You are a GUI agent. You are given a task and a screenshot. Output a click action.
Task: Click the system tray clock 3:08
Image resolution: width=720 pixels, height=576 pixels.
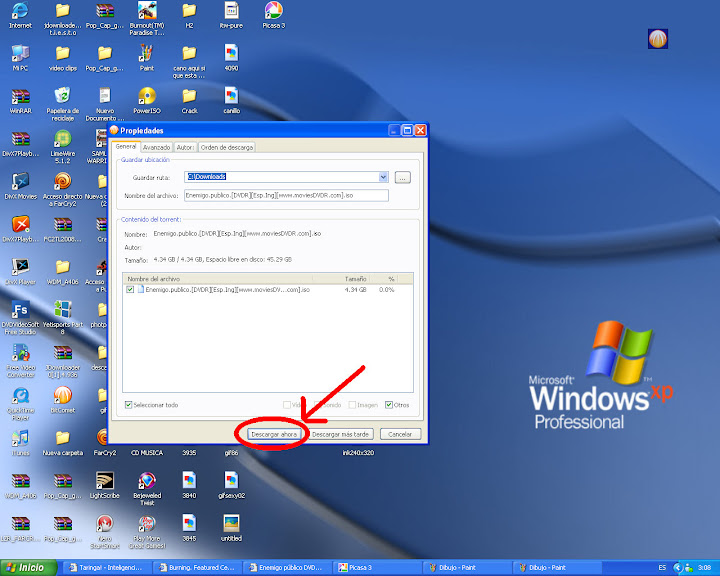(x=705, y=568)
